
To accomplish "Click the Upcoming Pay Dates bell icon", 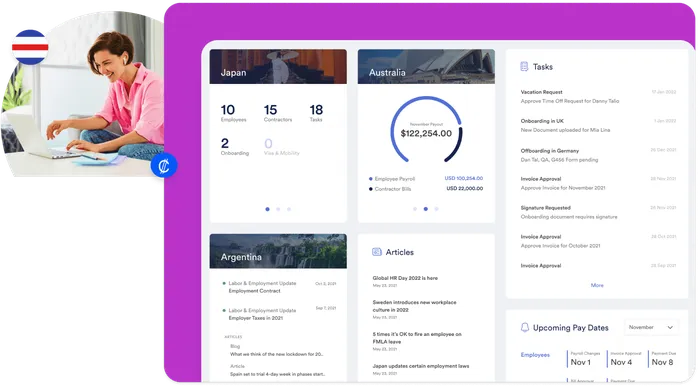I will [x=525, y=328].
